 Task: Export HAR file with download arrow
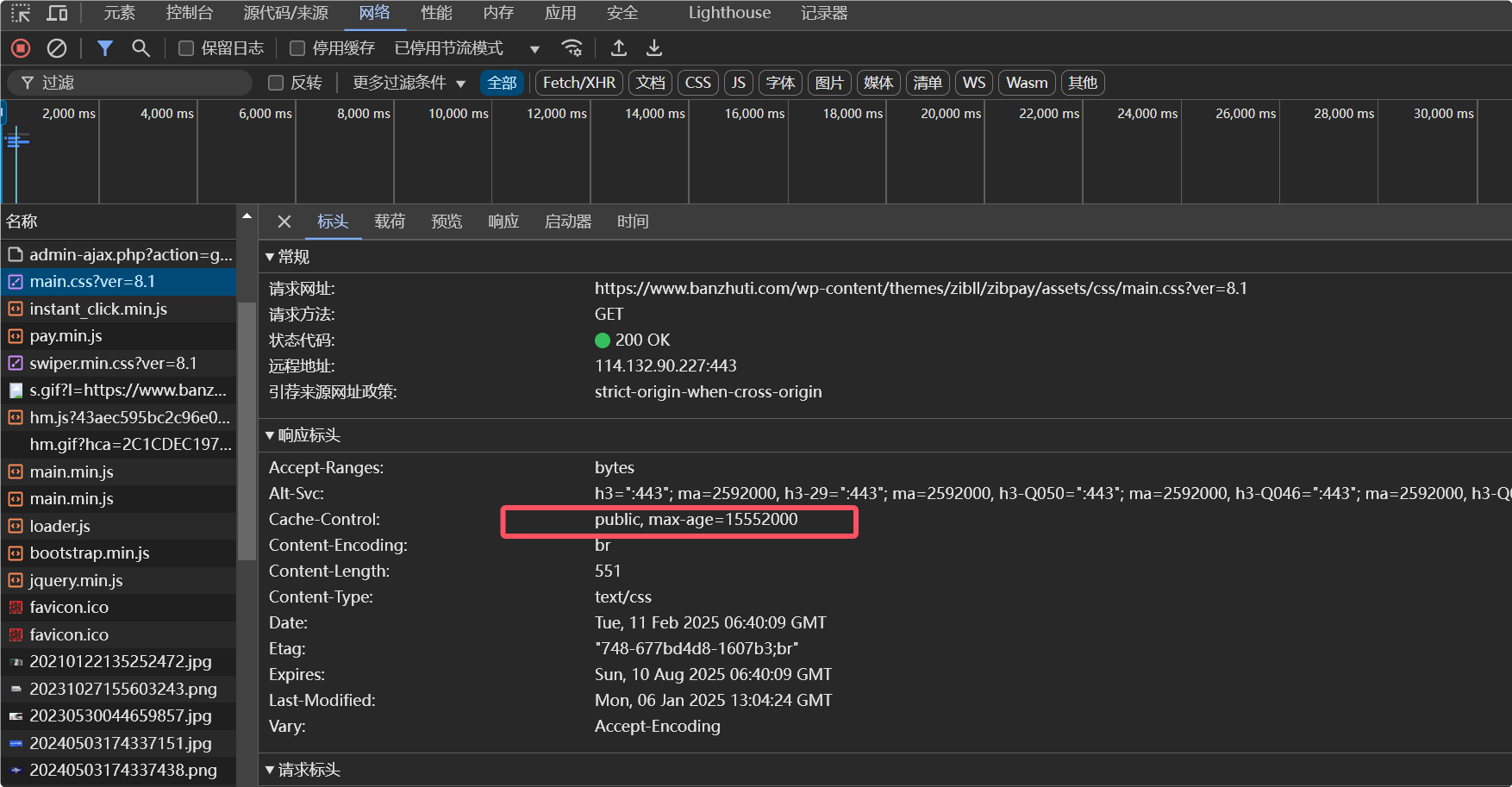click(654, 48)
